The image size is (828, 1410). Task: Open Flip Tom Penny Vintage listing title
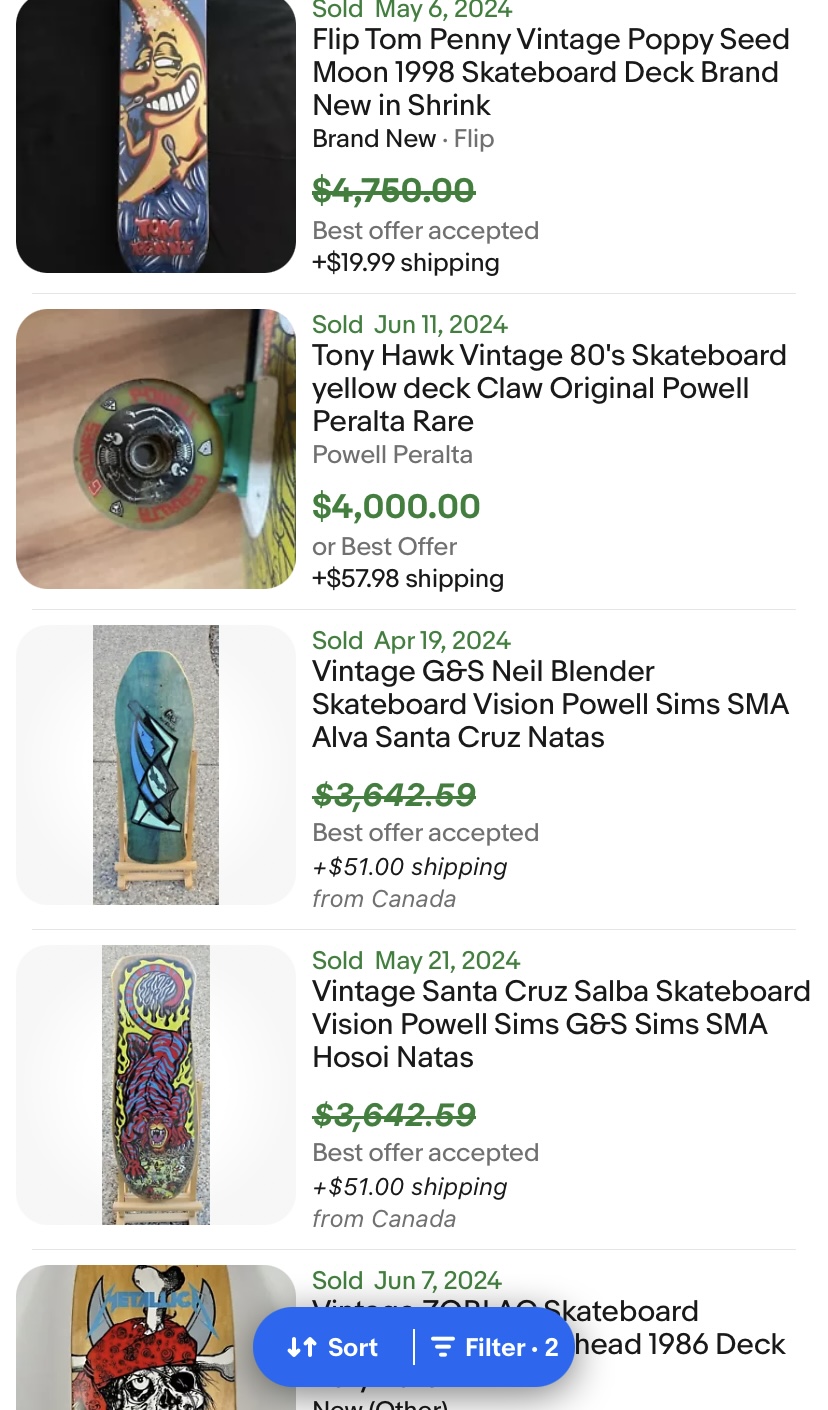(551, 72)
